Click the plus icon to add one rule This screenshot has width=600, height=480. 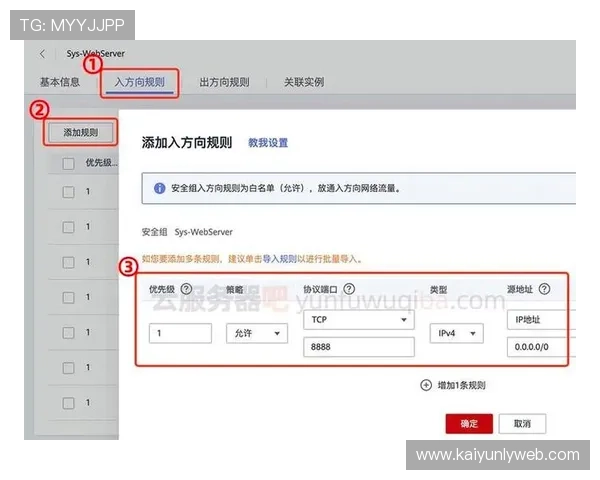pyautogui.click(x=426, y=385)
